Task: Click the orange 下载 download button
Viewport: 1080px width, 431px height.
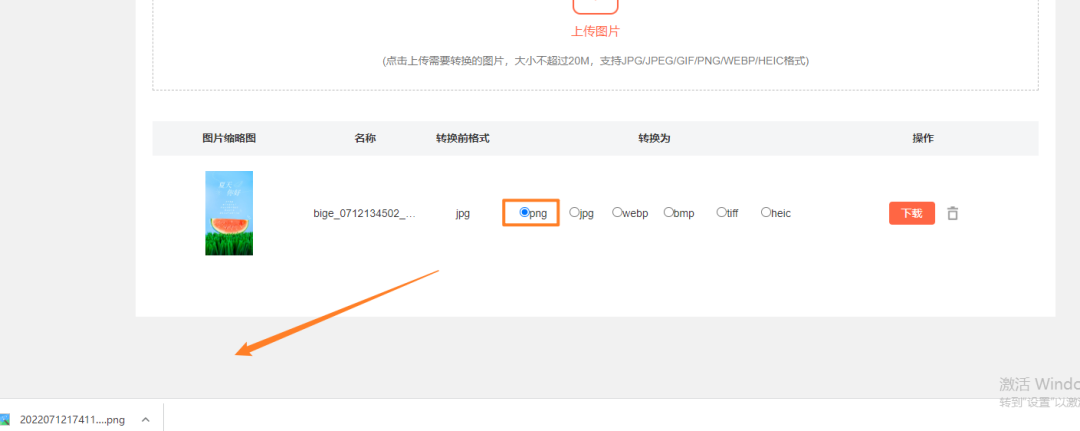Action: click(912, 213)
